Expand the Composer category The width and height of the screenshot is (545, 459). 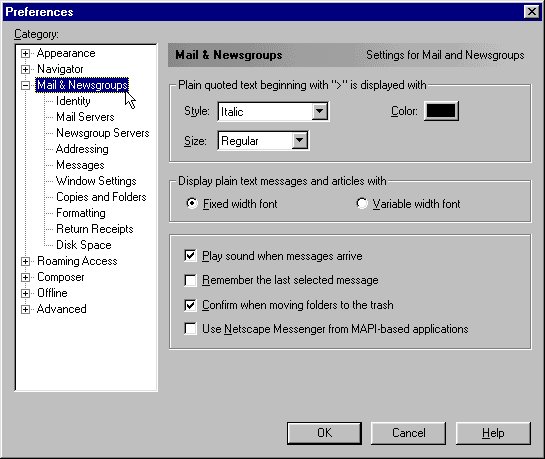click(25, 277)
